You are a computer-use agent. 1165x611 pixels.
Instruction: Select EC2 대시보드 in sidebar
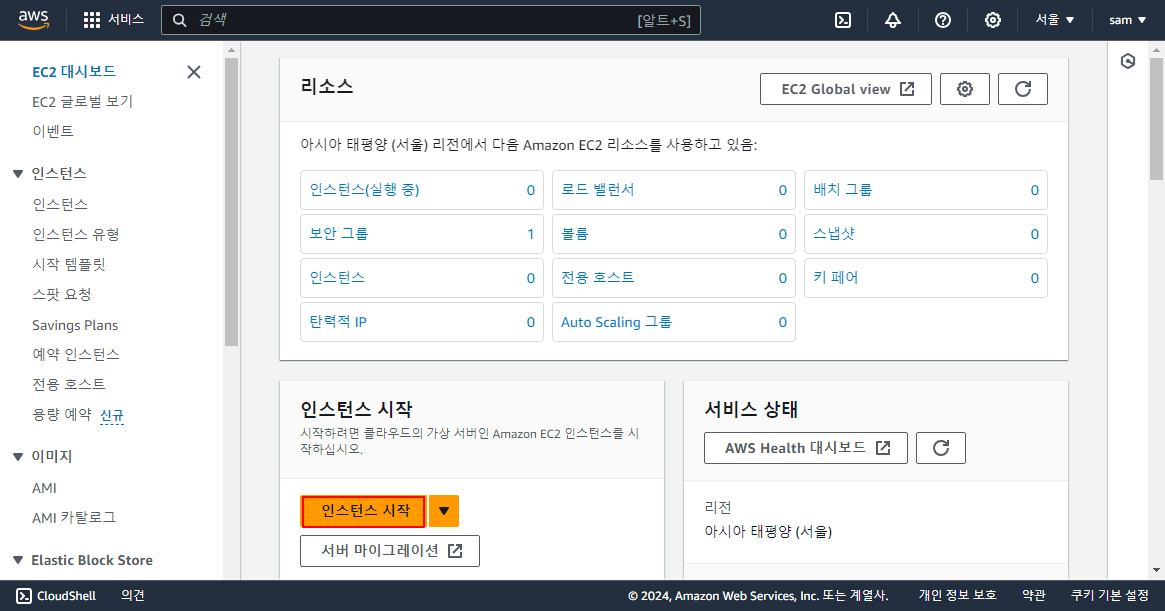coord(74,72)
